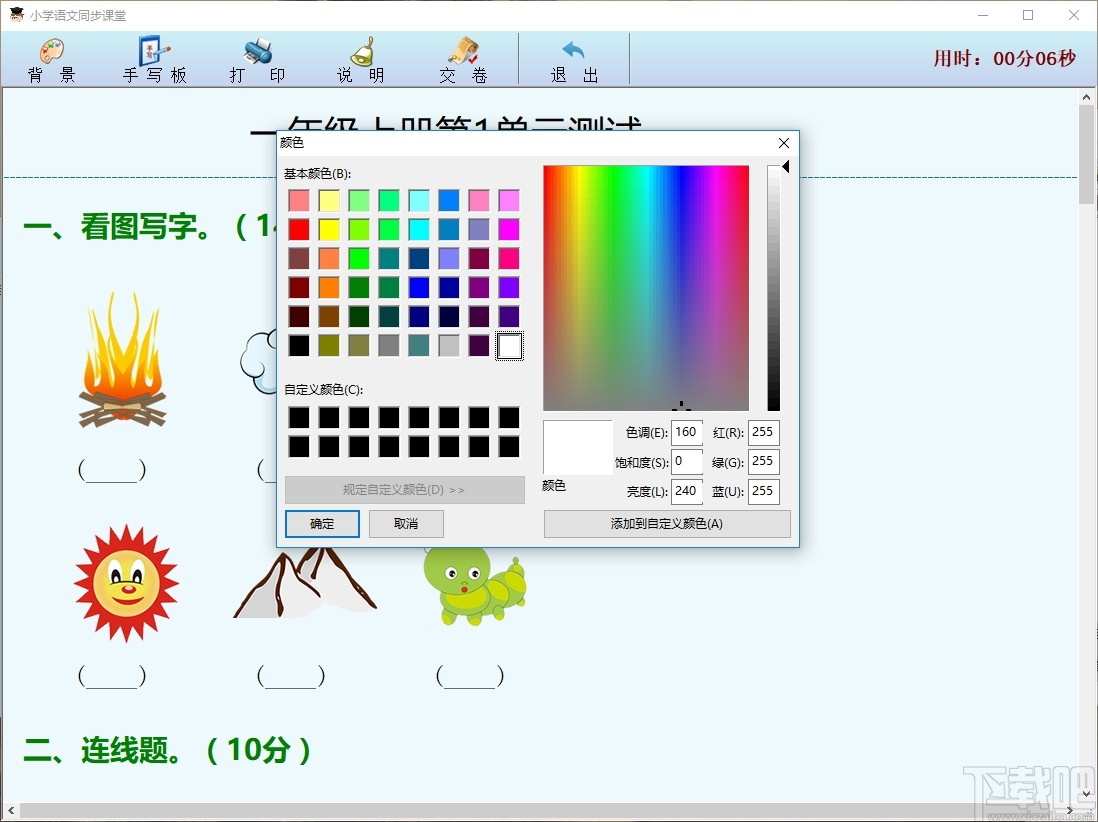This screenshot has width=1098, height=822.
Task: Click answer blank under the caterpillar
Action: [x=470, y=676]
